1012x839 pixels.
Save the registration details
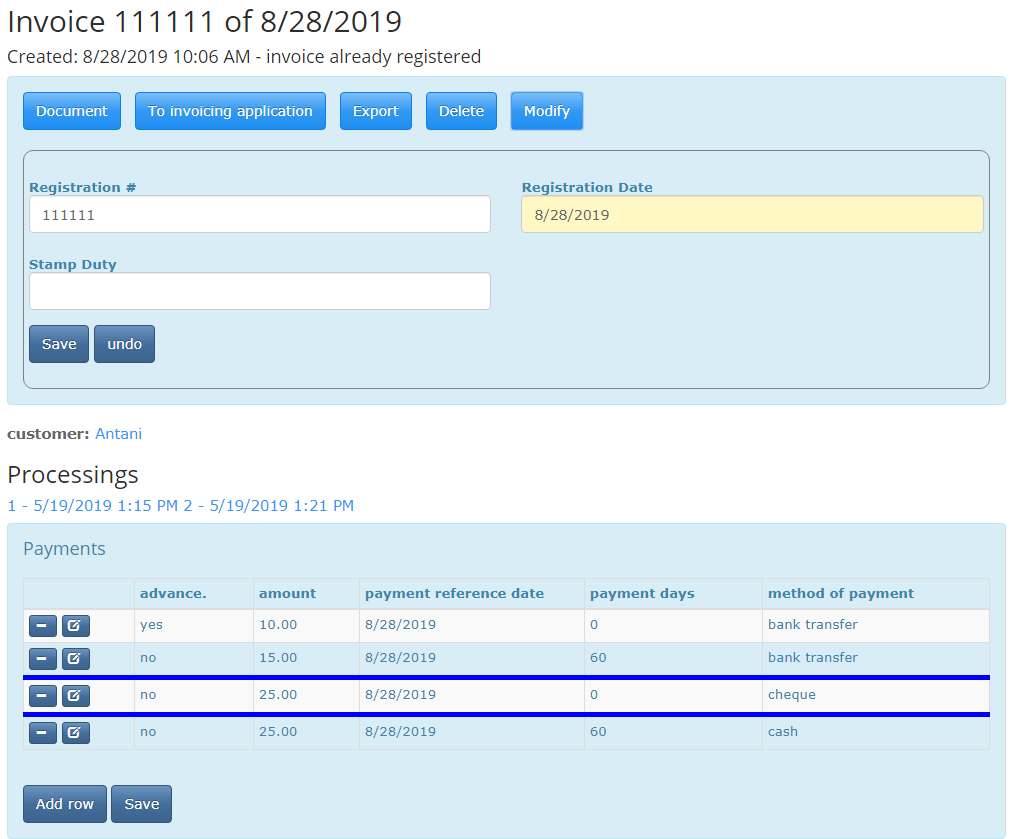59,344
